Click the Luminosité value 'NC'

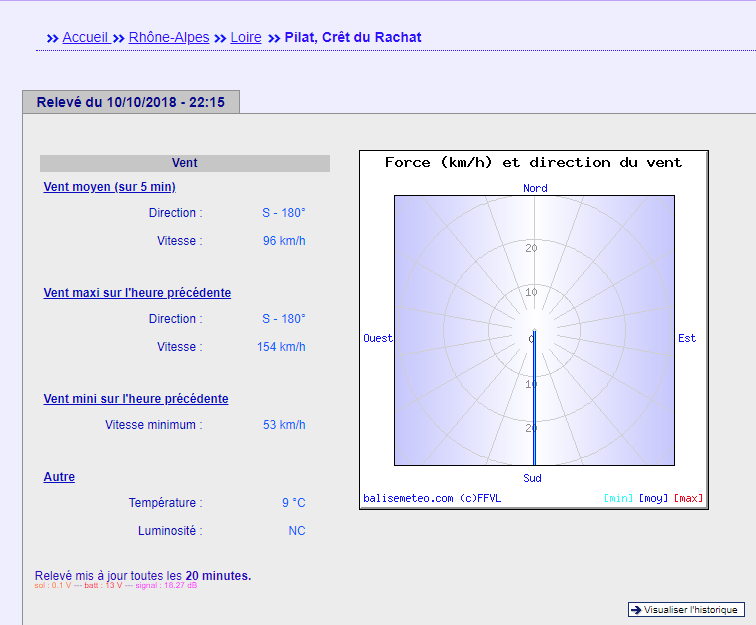(x=297, y=531)
